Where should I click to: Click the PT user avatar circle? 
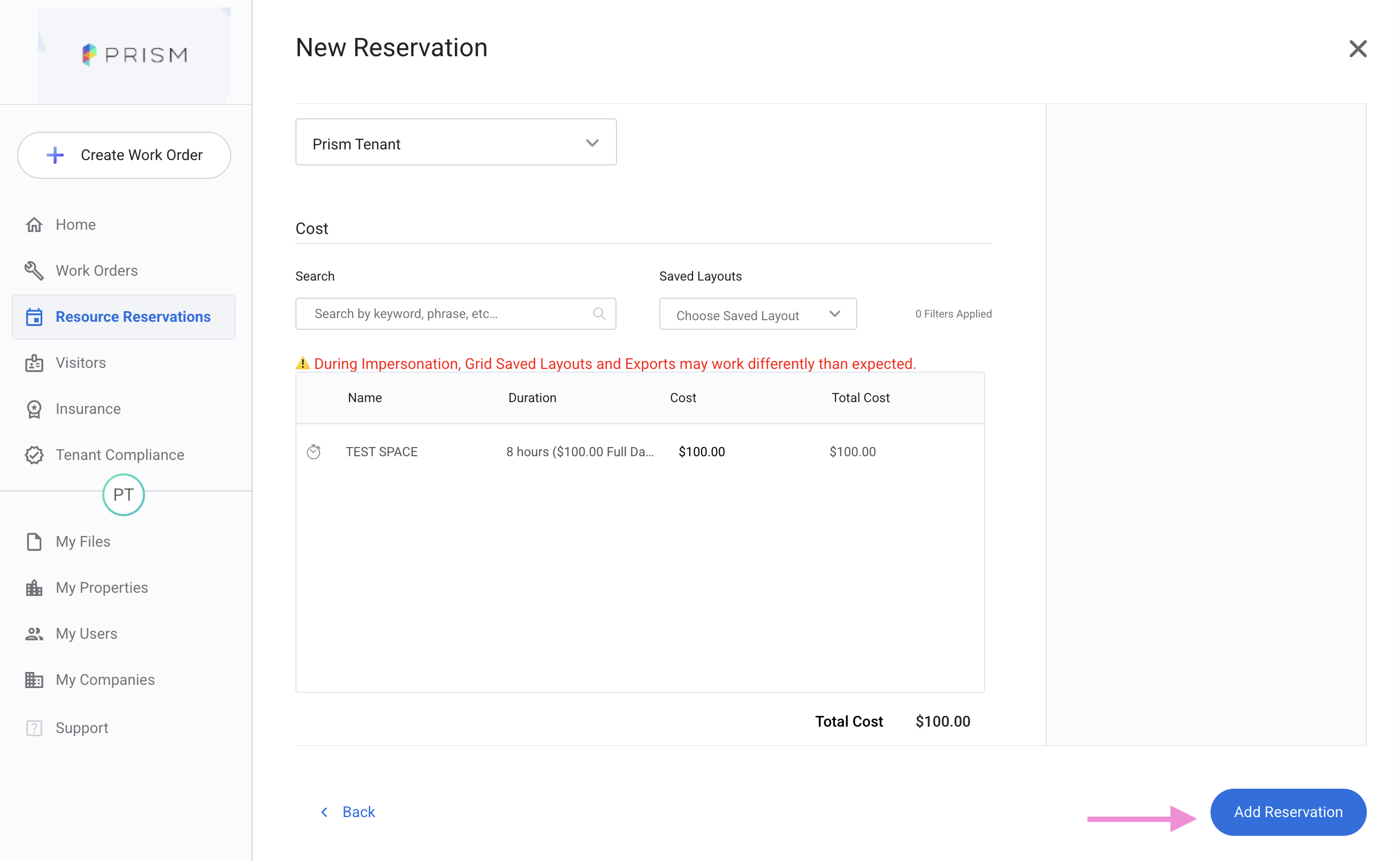124,495
